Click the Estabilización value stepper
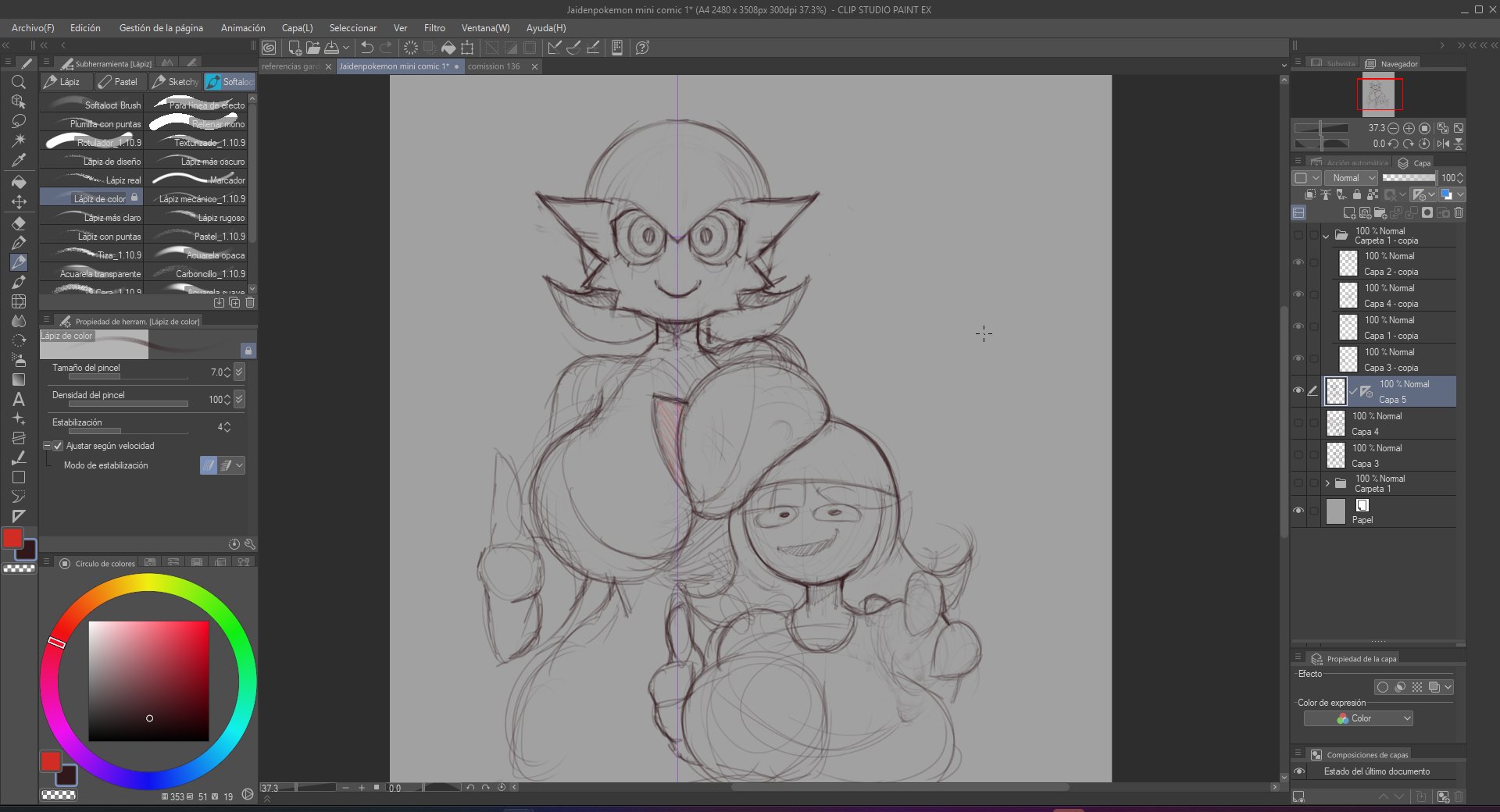Viewport: 1500px width, 812px height. 227,427
